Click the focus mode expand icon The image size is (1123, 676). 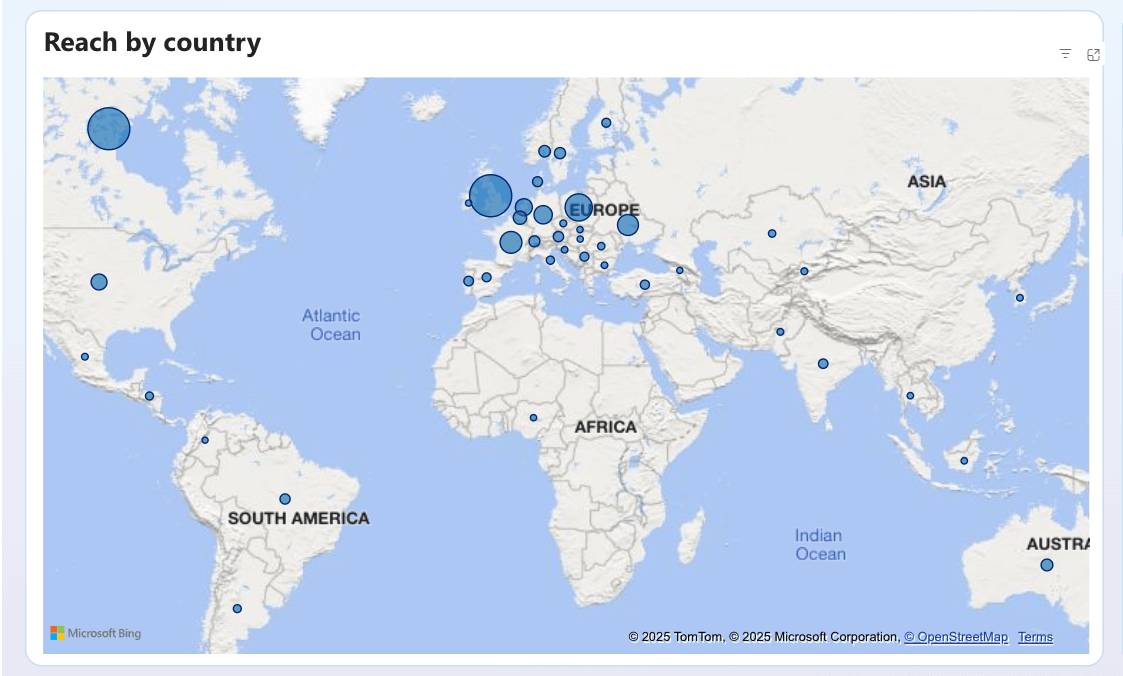point(1093,54)
